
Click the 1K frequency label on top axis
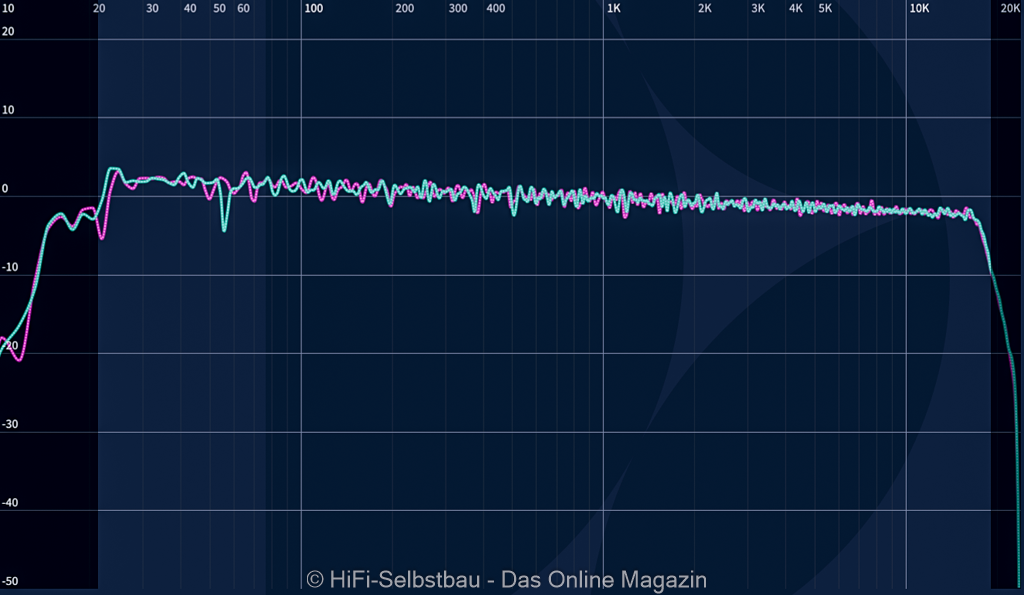coord(614,8)
